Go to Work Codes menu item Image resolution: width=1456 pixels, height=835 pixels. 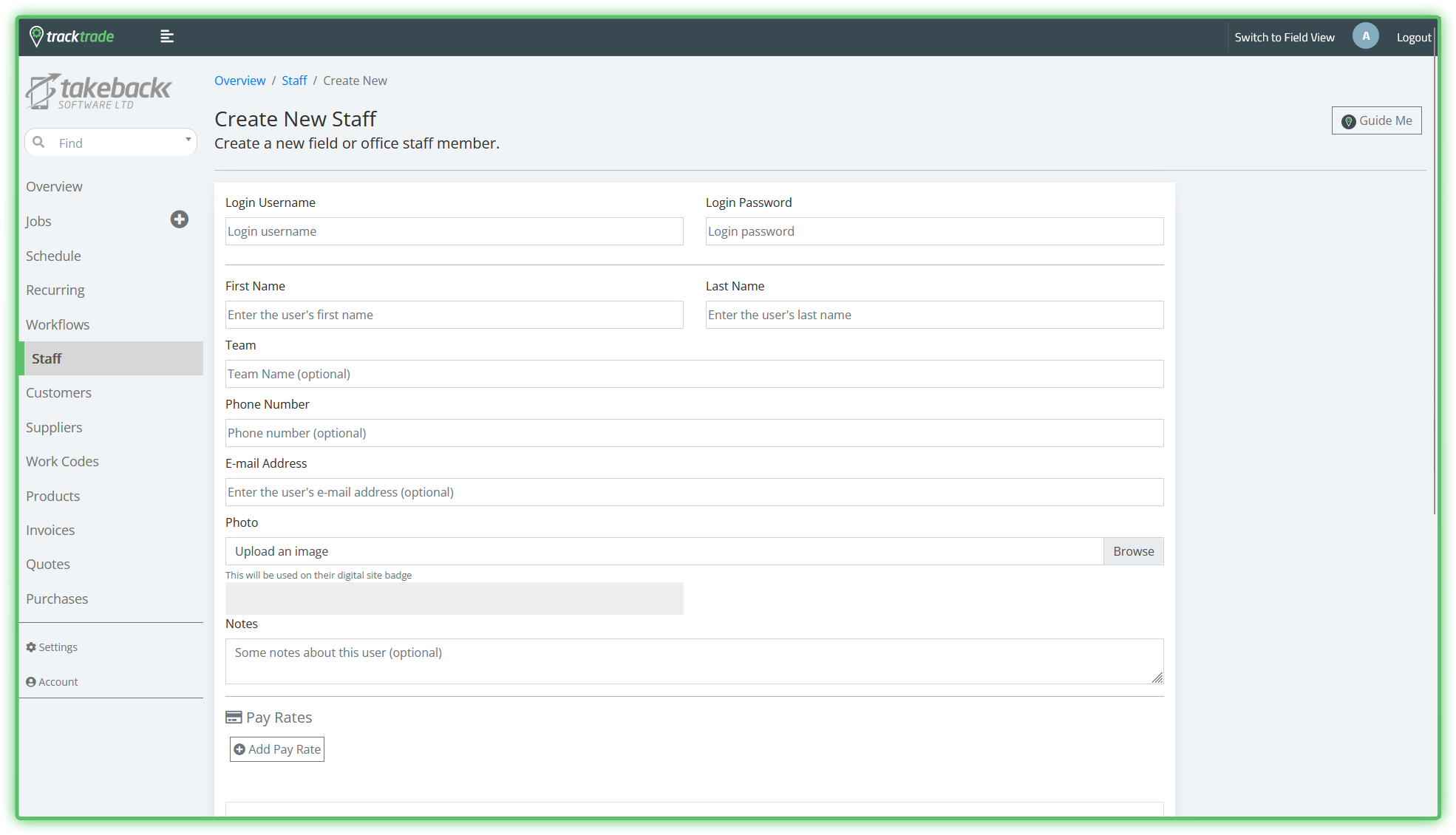(x=62, y=462)
